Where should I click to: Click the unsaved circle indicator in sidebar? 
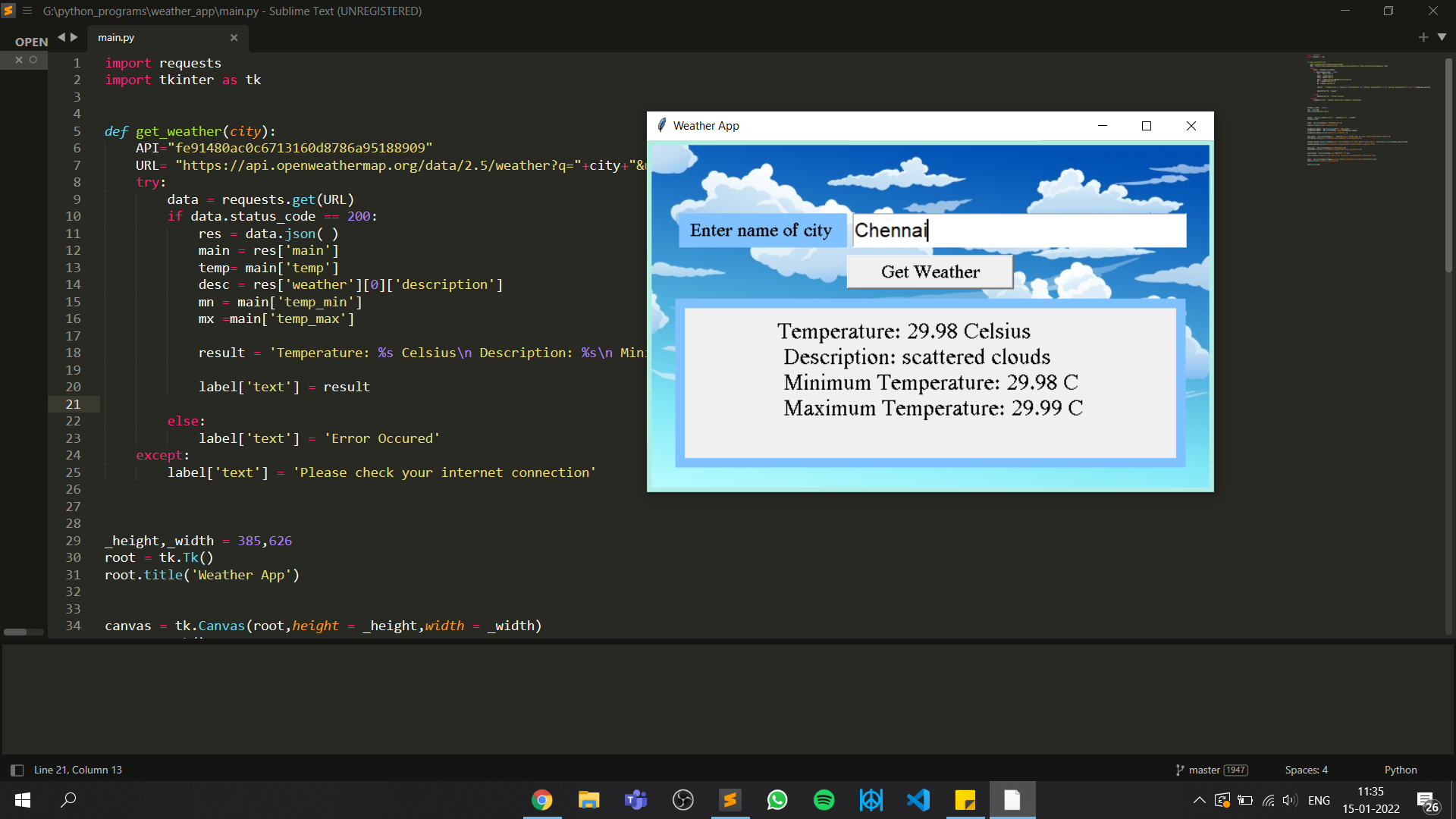[x=33, y=60]
